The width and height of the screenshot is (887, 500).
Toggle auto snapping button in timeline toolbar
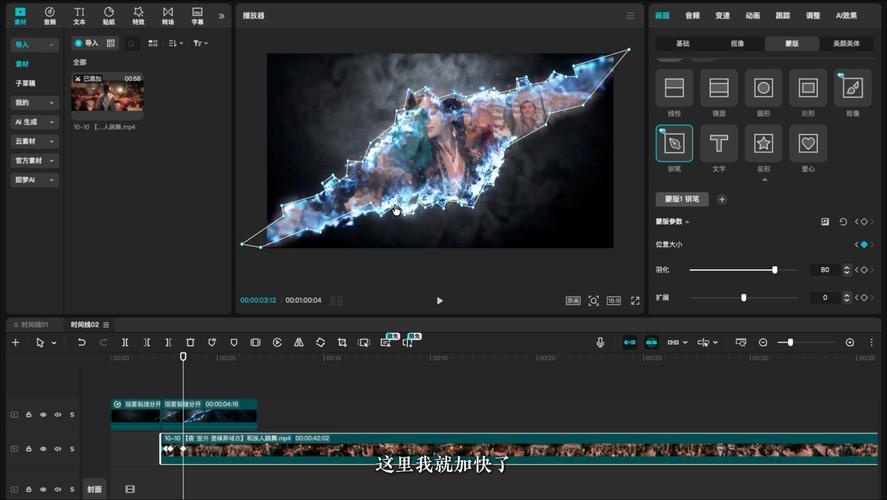651,342
